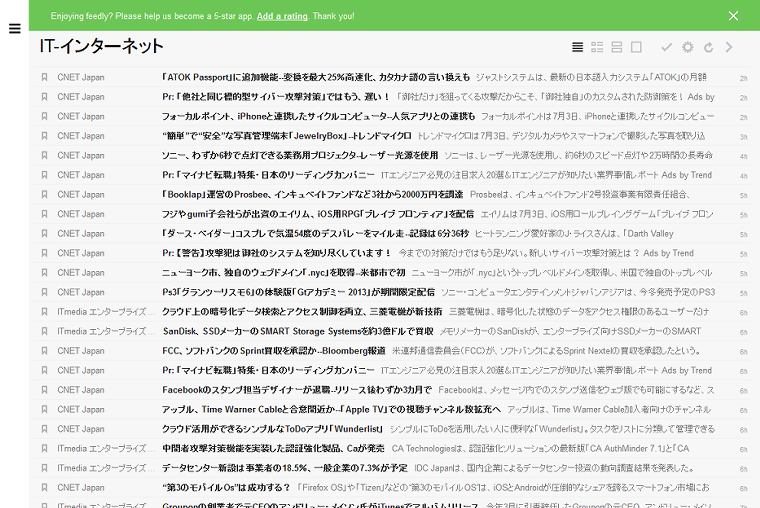Open the 三菱電機が新技術 headline
Image resolution: width=760 pixels, height=508 pixels.
[x=302, y=312]
